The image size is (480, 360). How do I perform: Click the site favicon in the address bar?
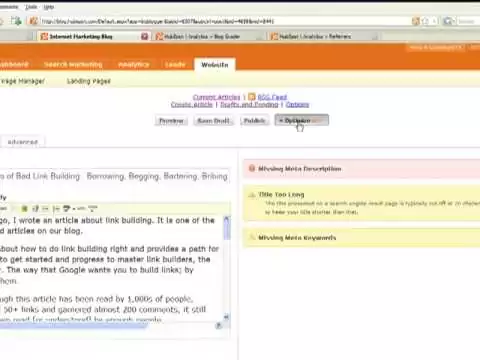[33, 21]
